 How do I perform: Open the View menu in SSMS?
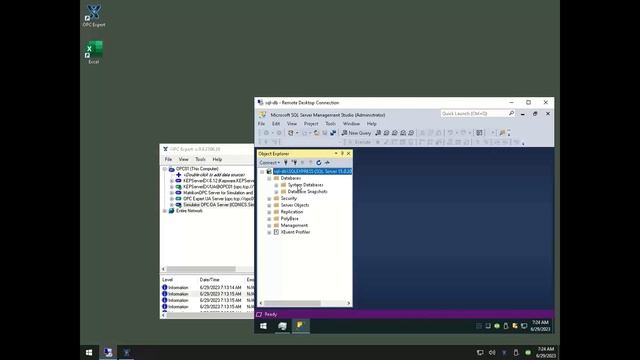[292, 124]
